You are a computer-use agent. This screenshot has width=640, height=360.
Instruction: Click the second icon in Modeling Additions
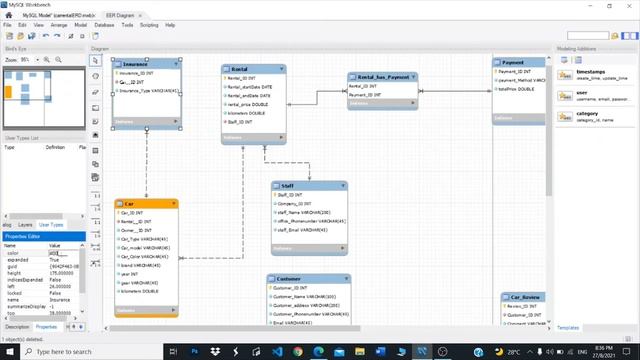click(x=578, y=60)
